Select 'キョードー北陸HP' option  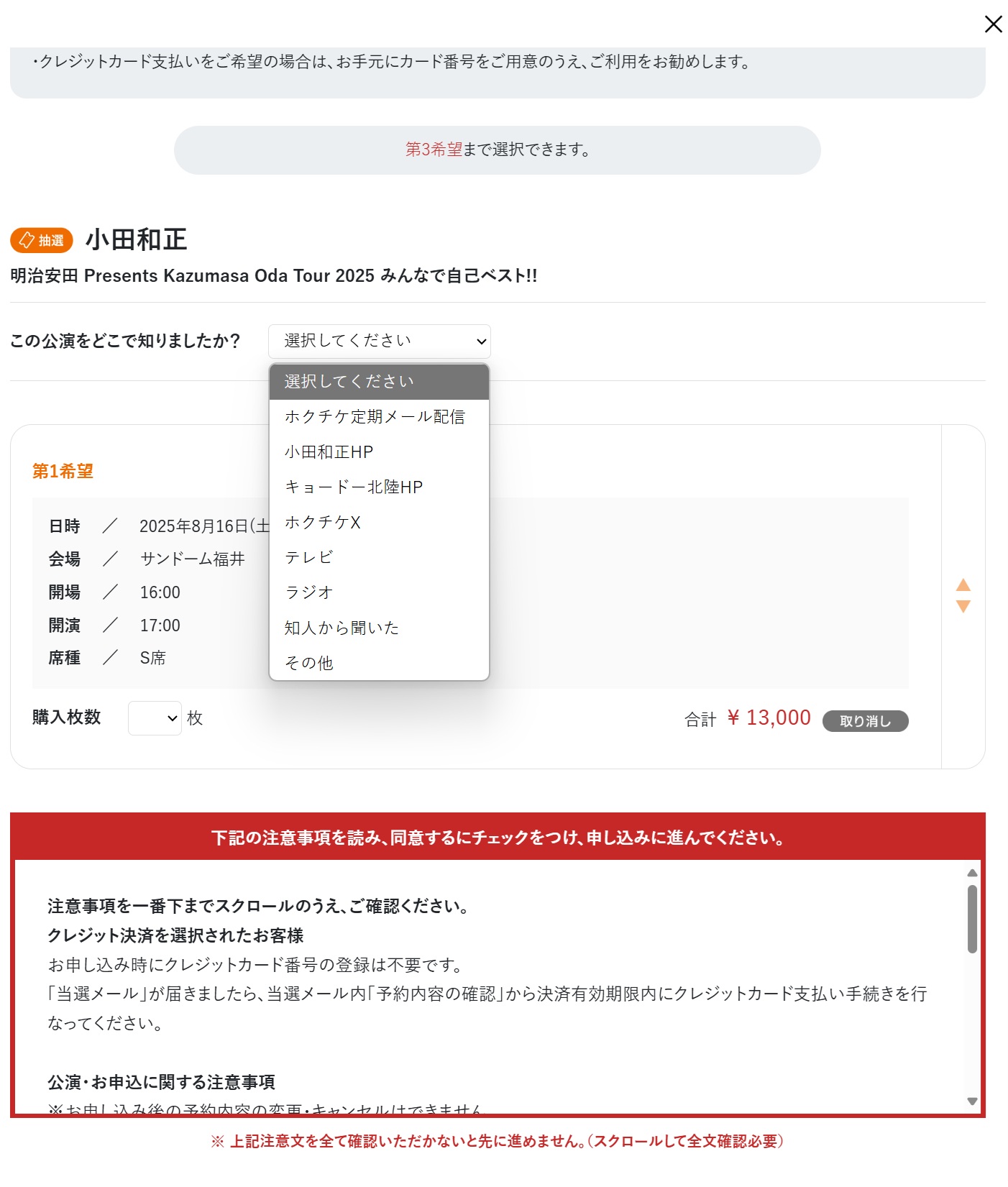tap(379, 487)
